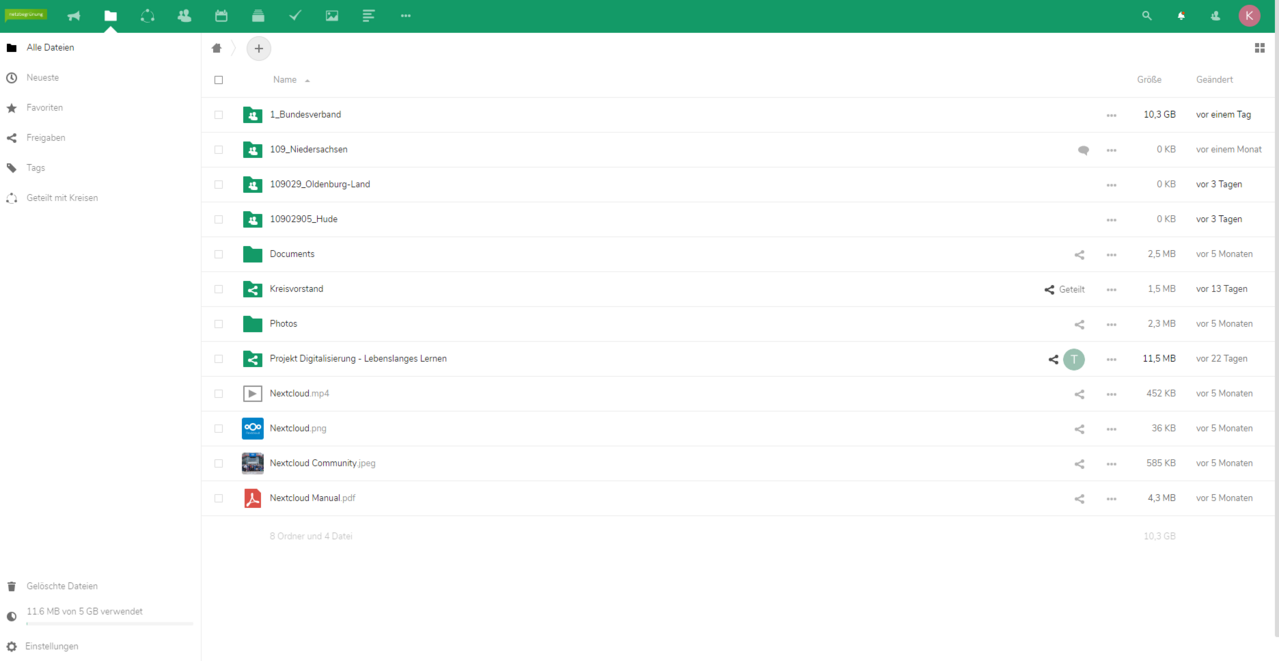
Task: Open the Kreisvorstand folder
Action: coord(296,289)
